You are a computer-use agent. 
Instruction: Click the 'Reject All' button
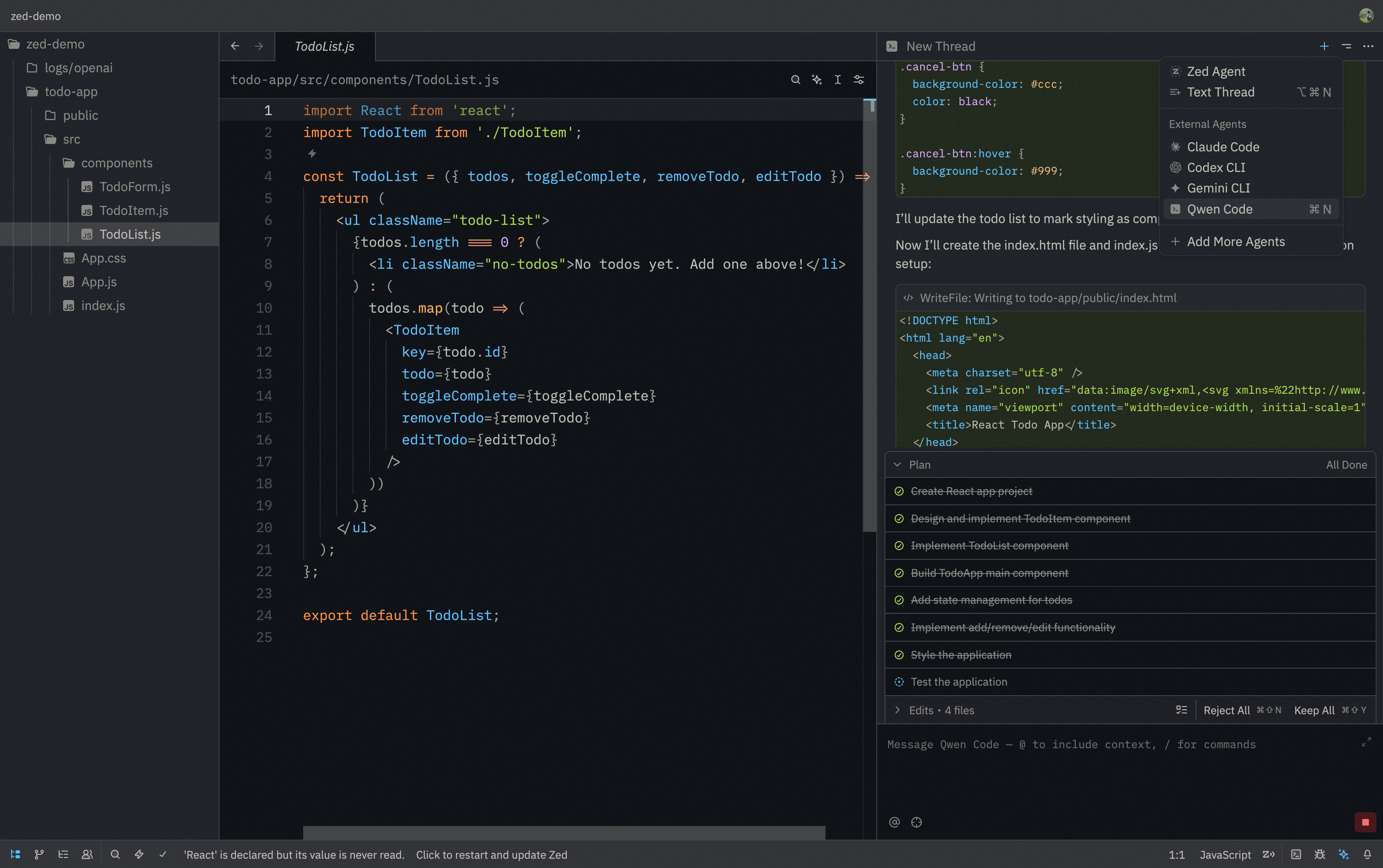(x=1226, y=710)
